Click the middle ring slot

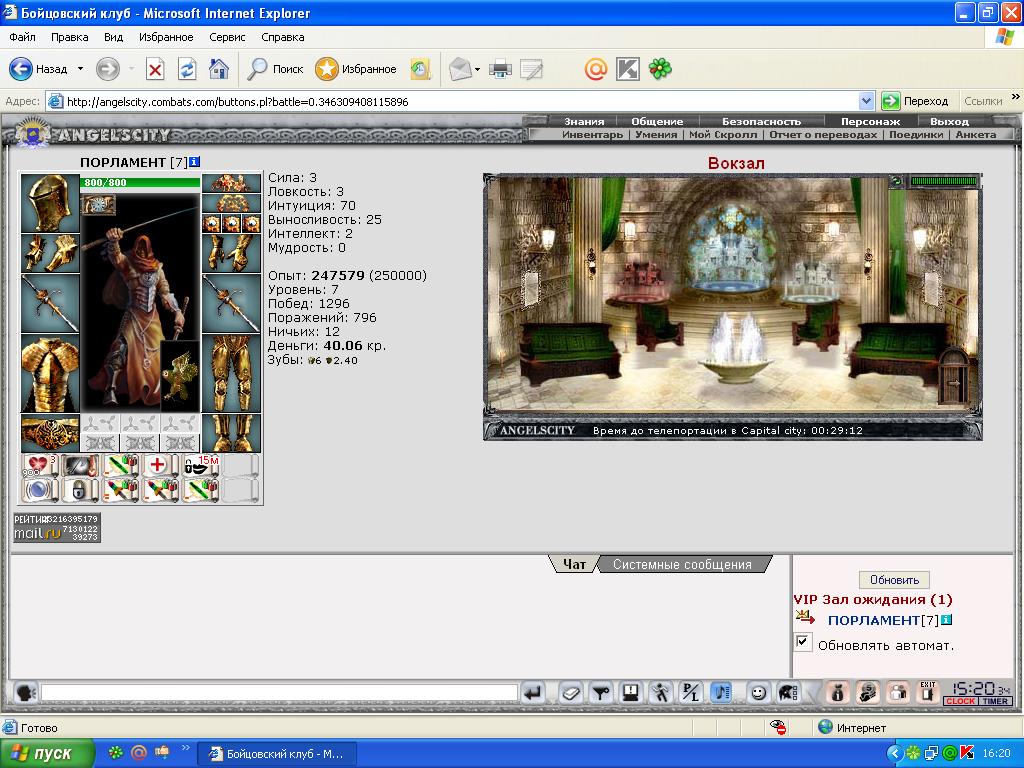click(231, 223)
